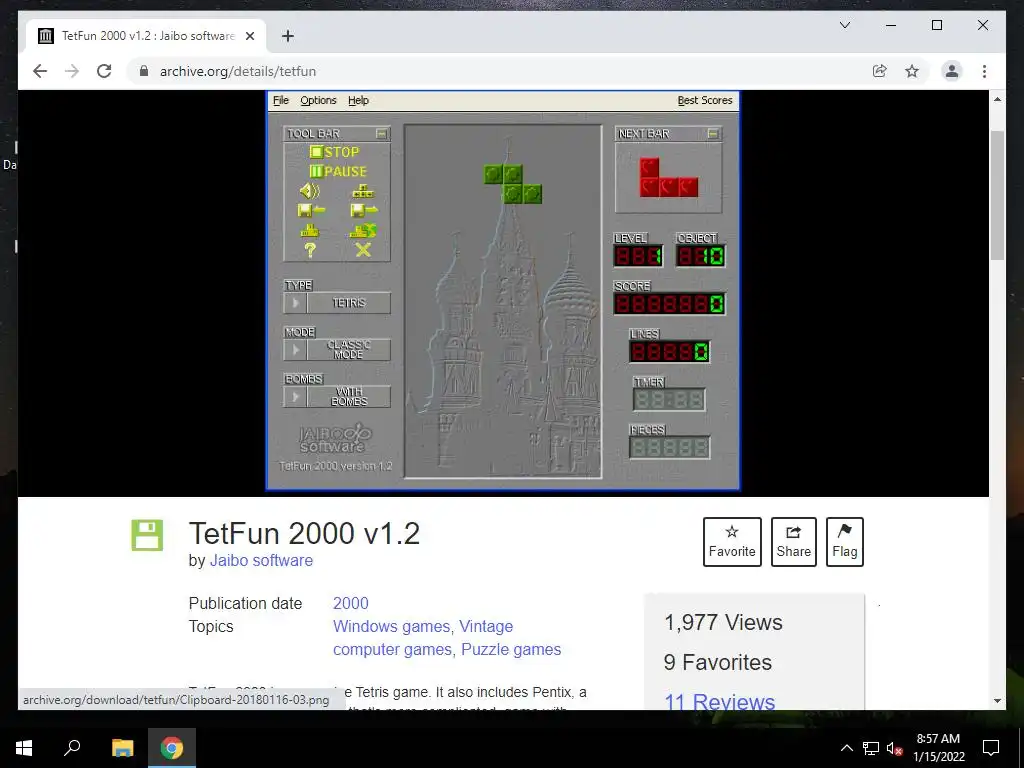The width and height of the screenshot is (1024, 768).
Task: Open File Explorer from the taskbar
Action: 122,747
